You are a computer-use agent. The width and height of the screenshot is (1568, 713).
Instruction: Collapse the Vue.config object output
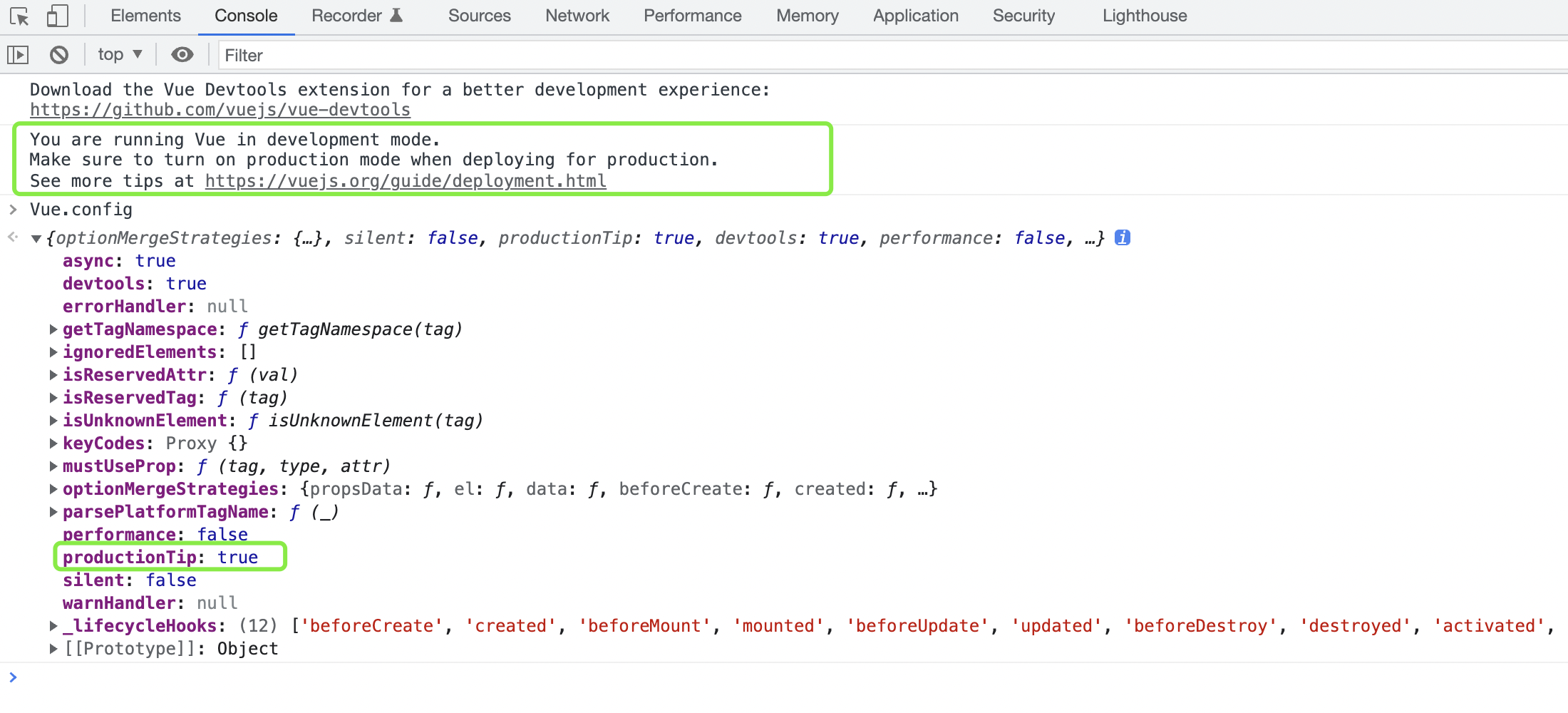(x=36, y=239)
